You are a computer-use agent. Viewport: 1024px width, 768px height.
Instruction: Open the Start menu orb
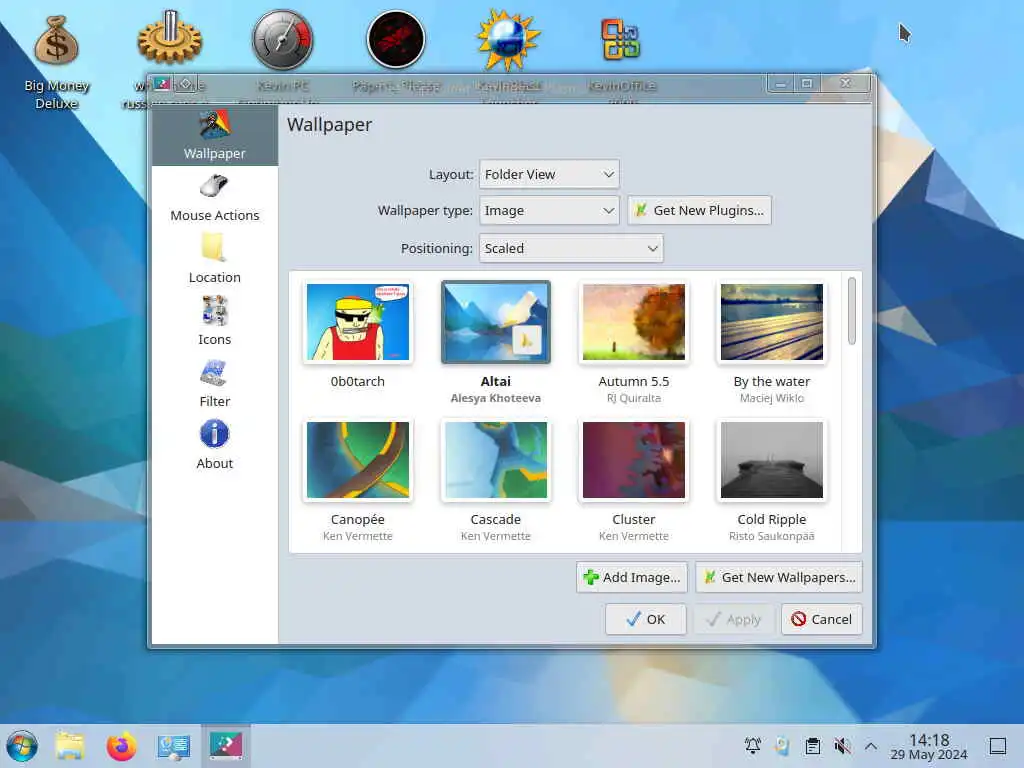[22, 746]
